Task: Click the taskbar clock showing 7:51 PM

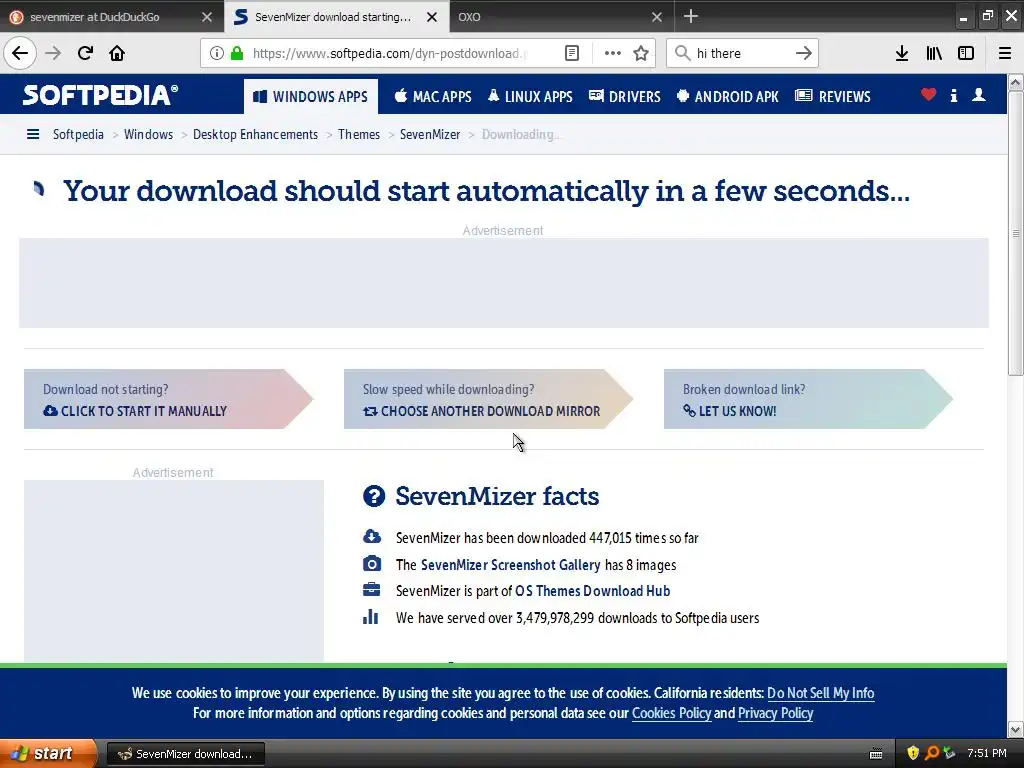Action: 987,753
